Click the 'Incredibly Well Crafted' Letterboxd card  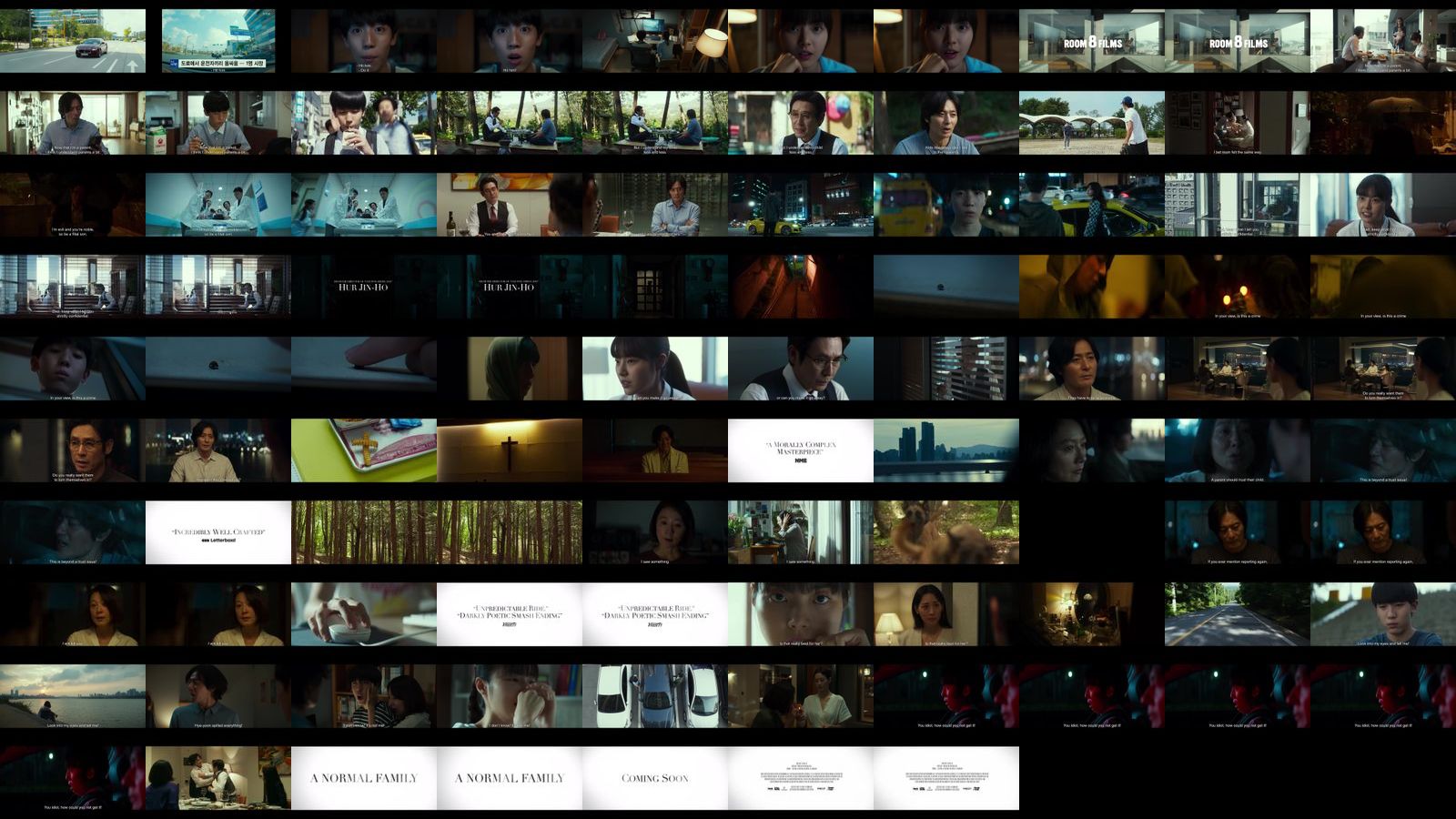click(x=218, y=532)
